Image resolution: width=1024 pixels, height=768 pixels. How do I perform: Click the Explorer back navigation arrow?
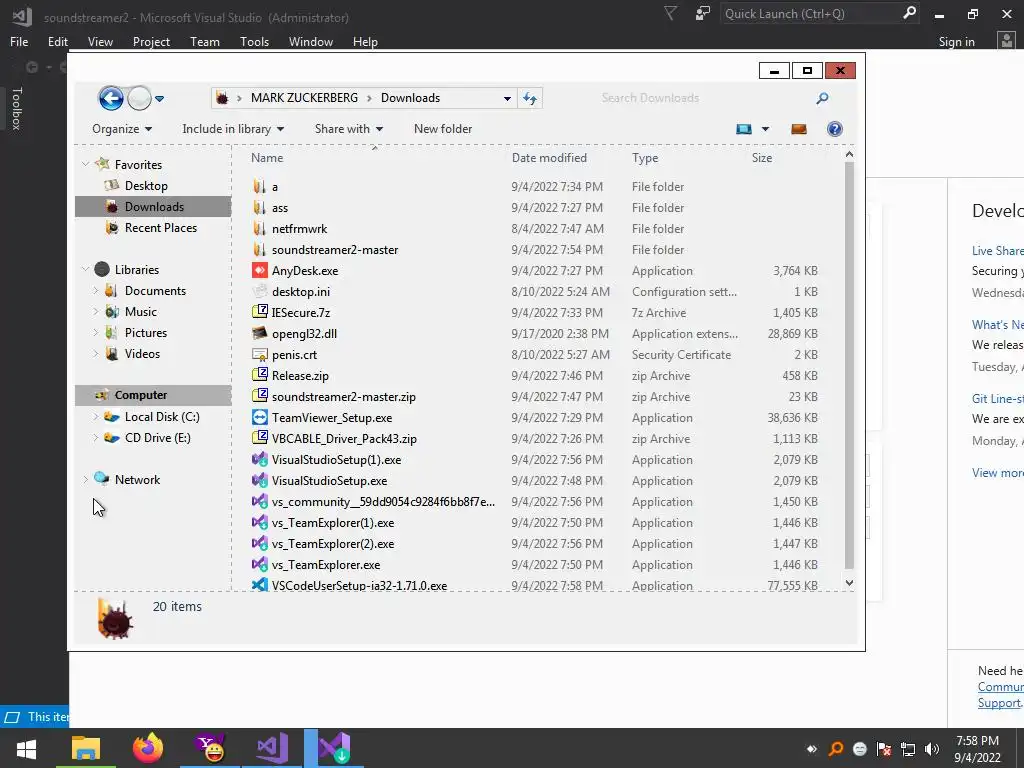111,99
